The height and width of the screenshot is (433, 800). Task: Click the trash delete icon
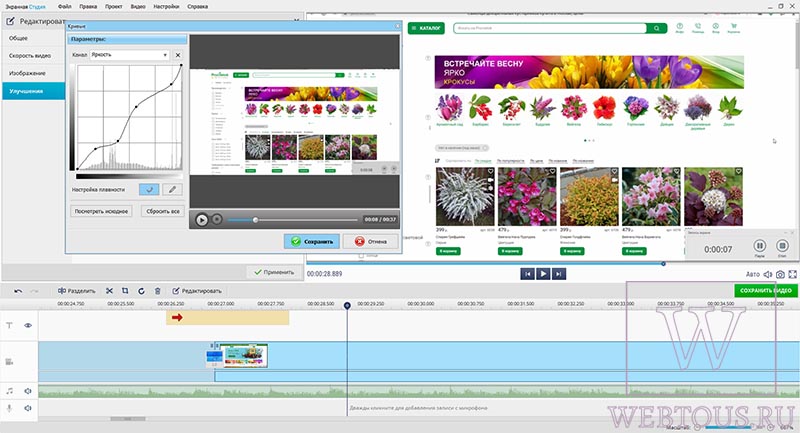tap(158, 291)
